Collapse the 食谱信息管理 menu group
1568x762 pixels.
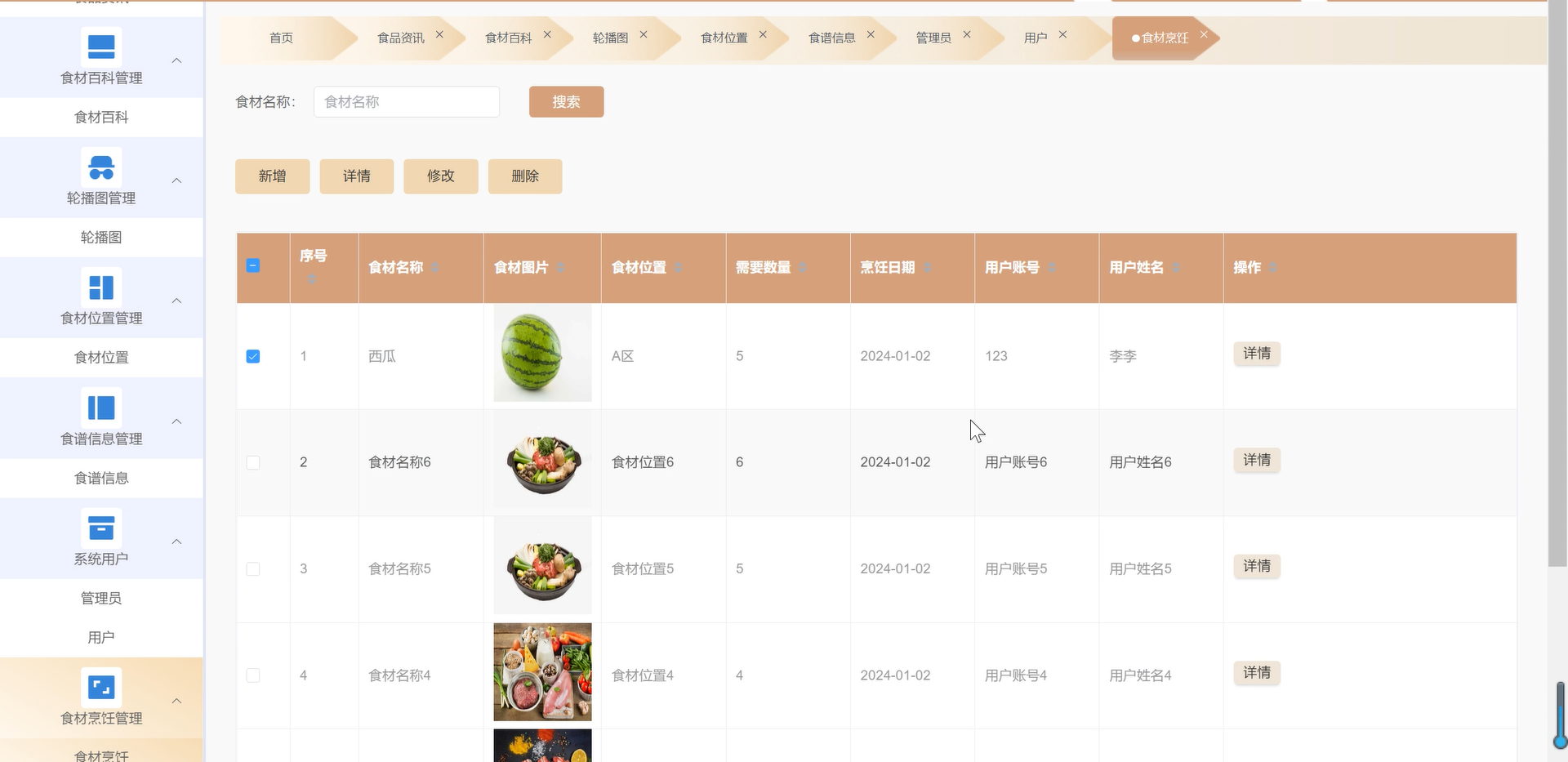[176, 421]
